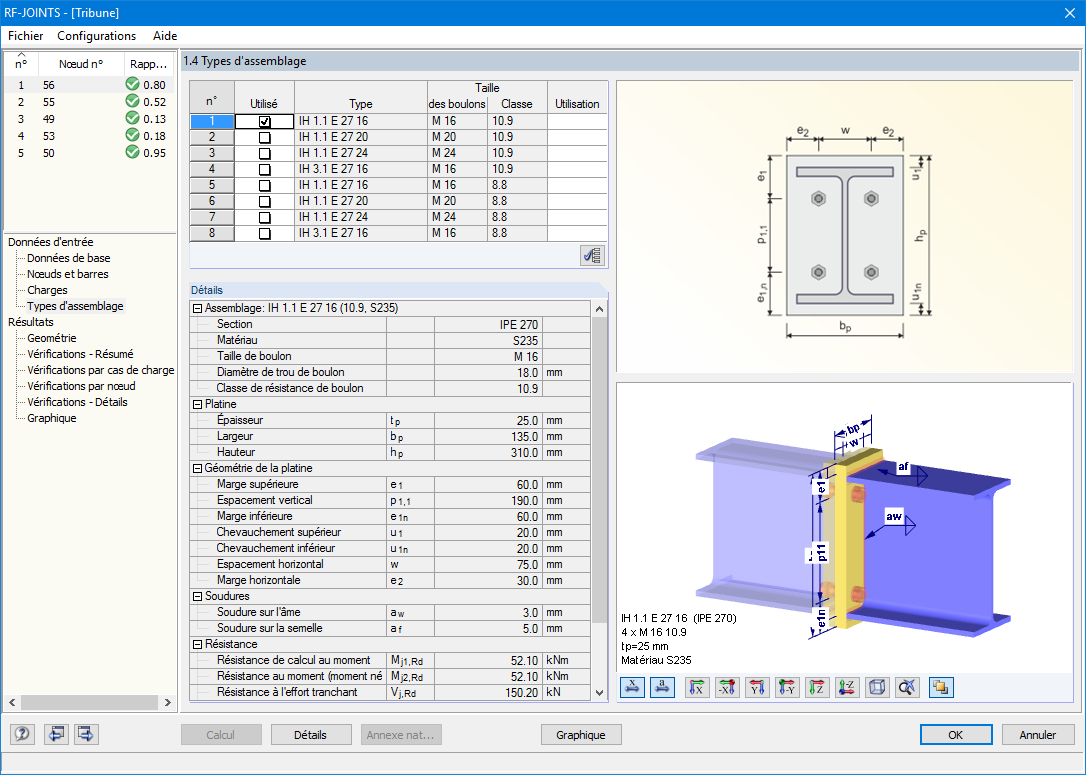
Task: Open Vérifications - Résumé page
Action: pyautogui.click(x=80, y=354)
